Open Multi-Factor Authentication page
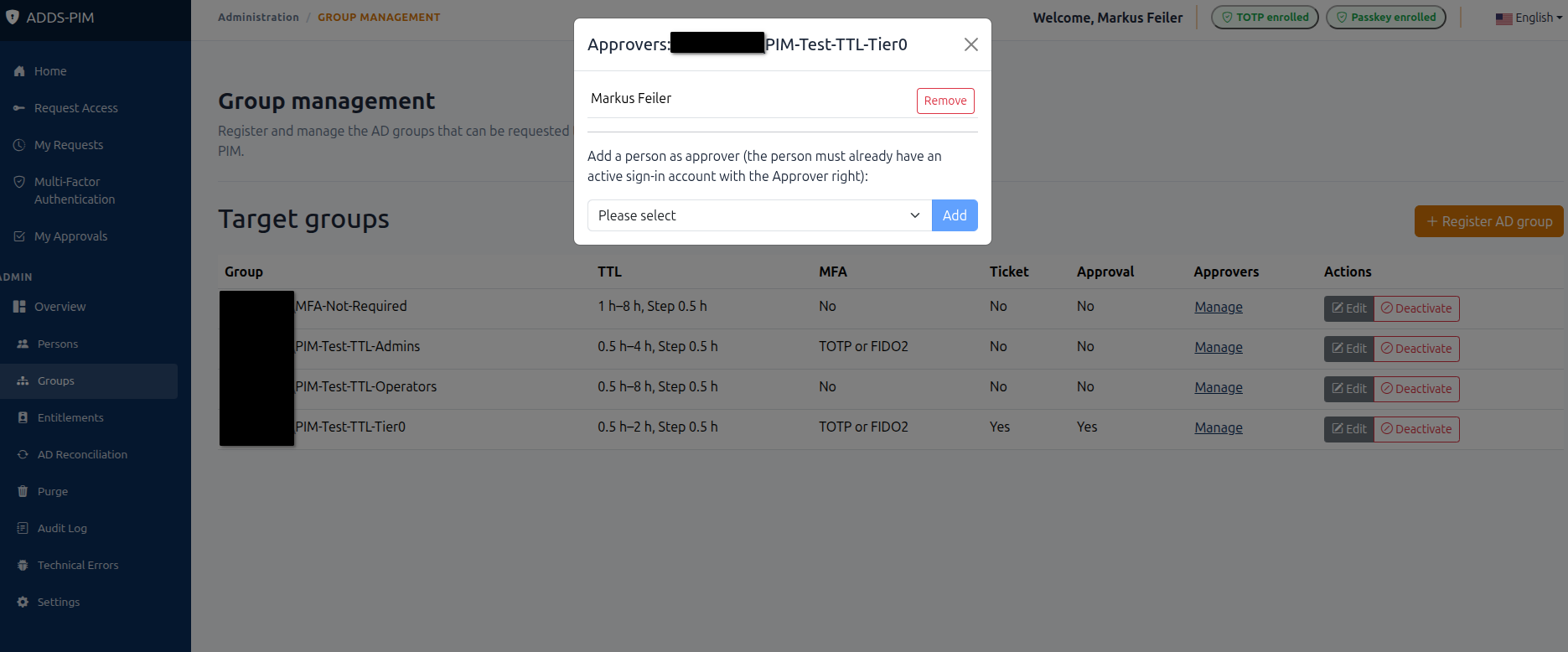Screen dimensions: 1568x652 tap(75, 190)
